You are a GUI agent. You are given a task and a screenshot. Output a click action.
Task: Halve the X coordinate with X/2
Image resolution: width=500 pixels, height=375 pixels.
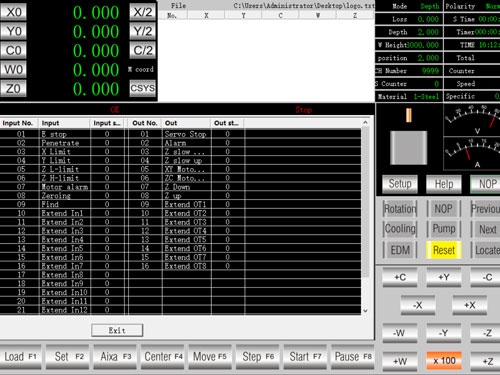click(143, 12)
